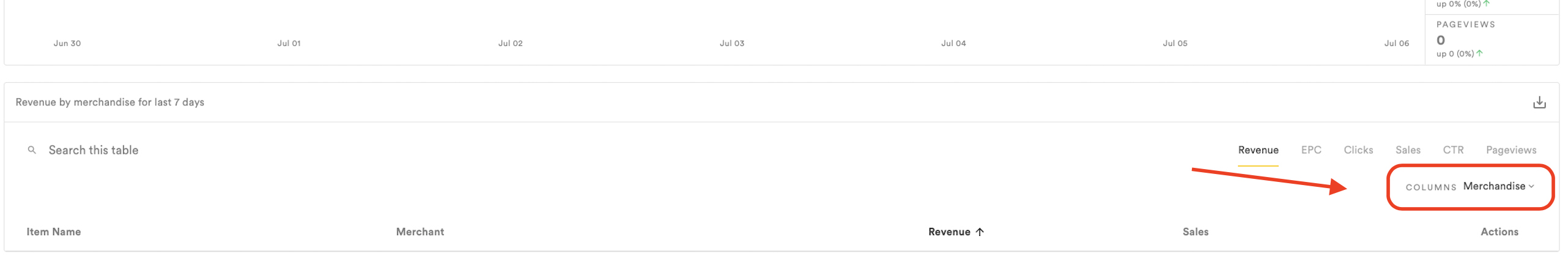Click the magnifier search icon
The height and width of the screenshot is (272, 1568).
click(32, 150)
